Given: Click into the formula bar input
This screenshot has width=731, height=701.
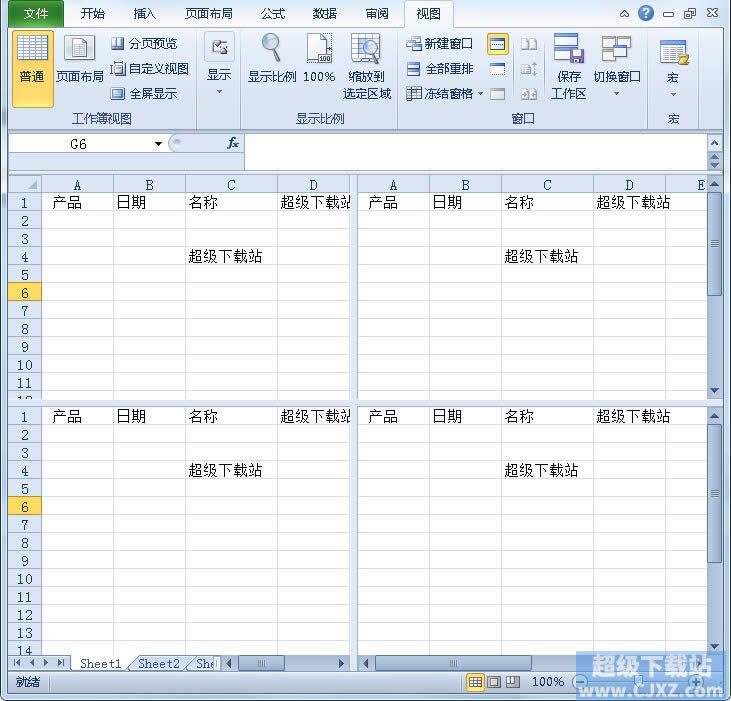Looking at the screenshot, I should pos(476,152).
